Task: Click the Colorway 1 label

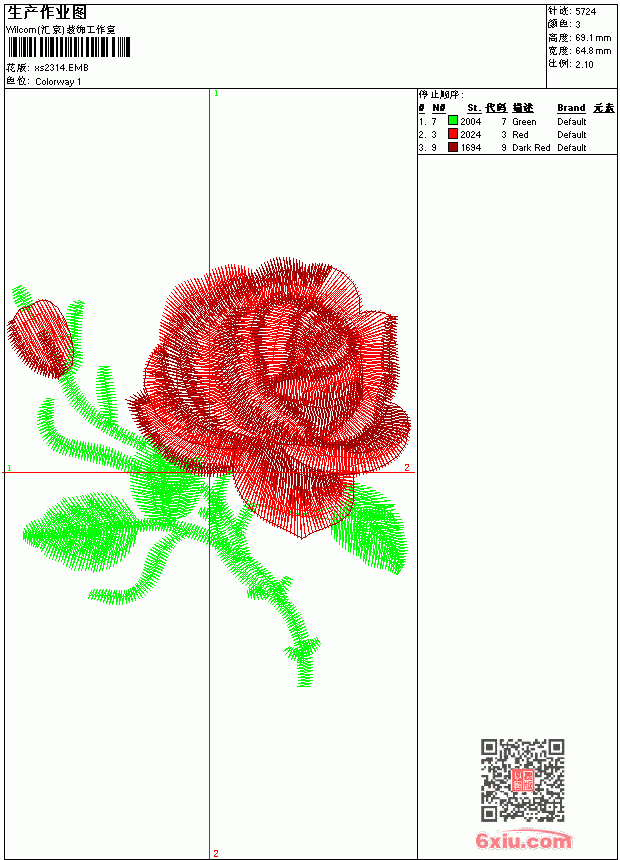Action: pyautogui.click(x=58, y=82)
